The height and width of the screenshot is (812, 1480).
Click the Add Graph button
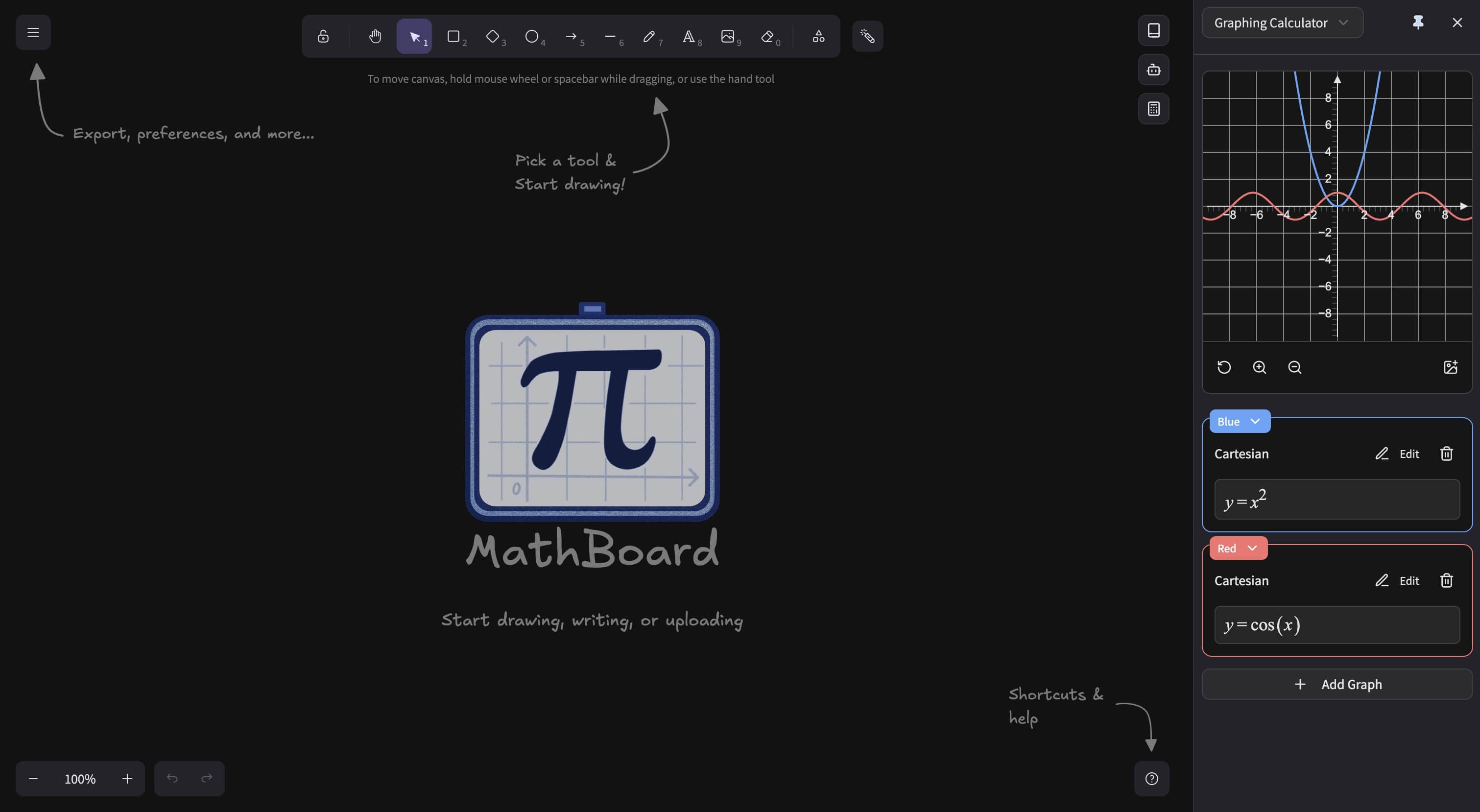coord(1337,685)
